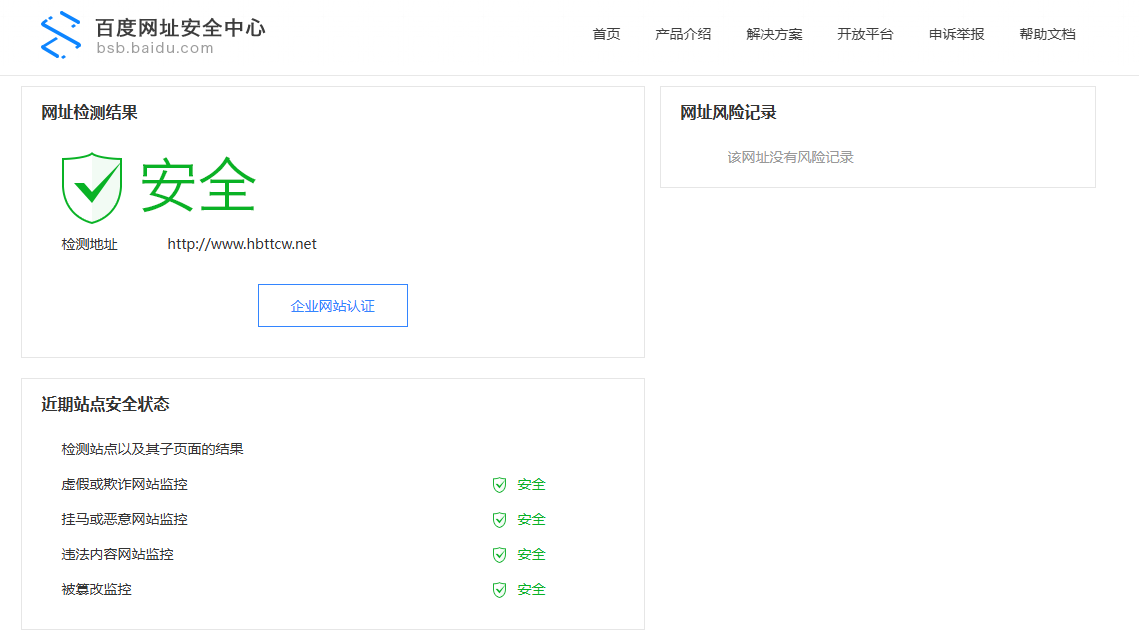Click the Baidu security center logo icon
The width and height of the screenshot is (1139, 636).
pos(60,35)
